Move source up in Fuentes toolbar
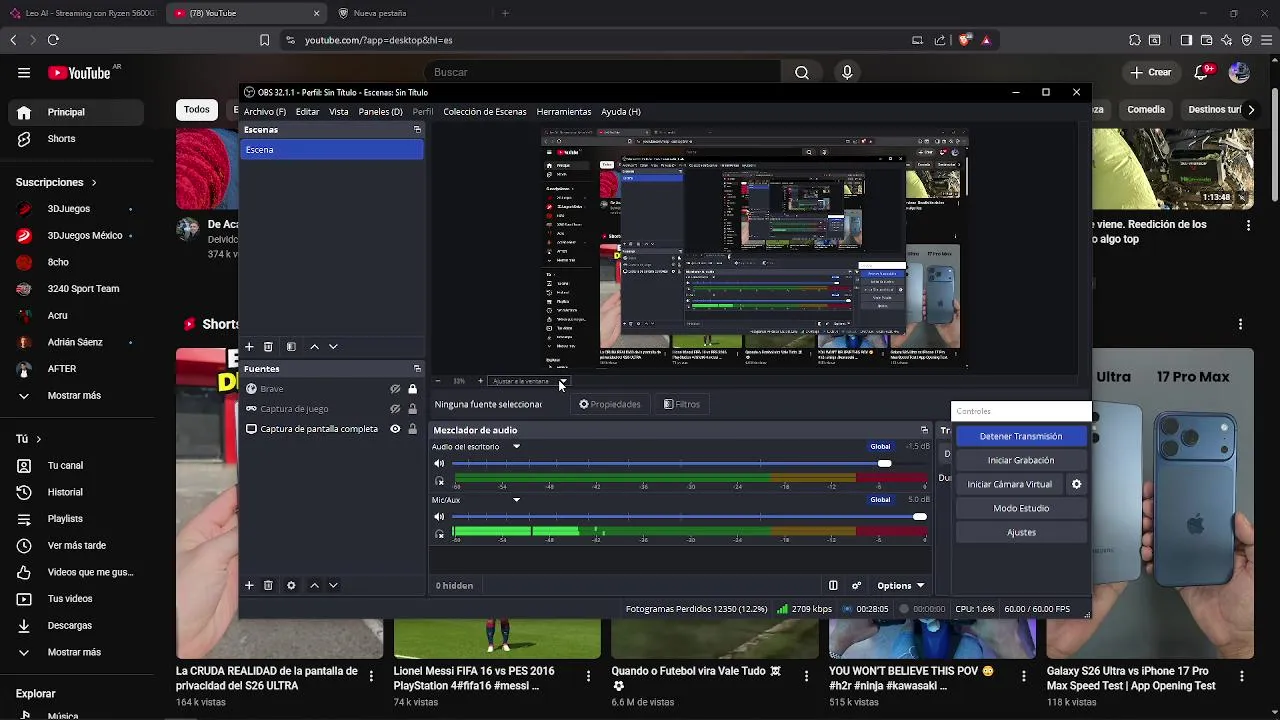Image resolution: width=1280 pixels, height=720 pixels. (314, 585)
